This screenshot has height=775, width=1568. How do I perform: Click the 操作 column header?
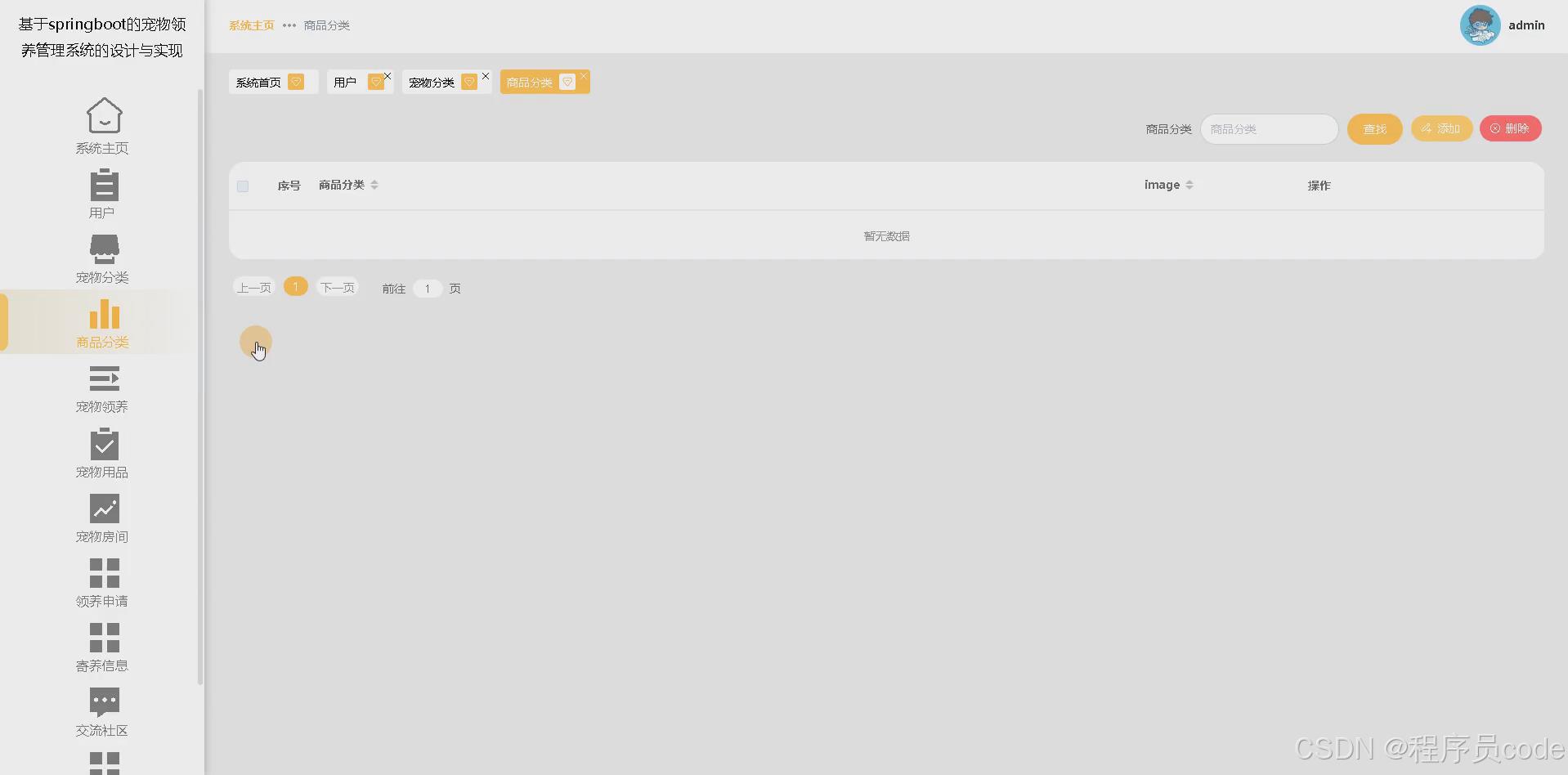1319,186
